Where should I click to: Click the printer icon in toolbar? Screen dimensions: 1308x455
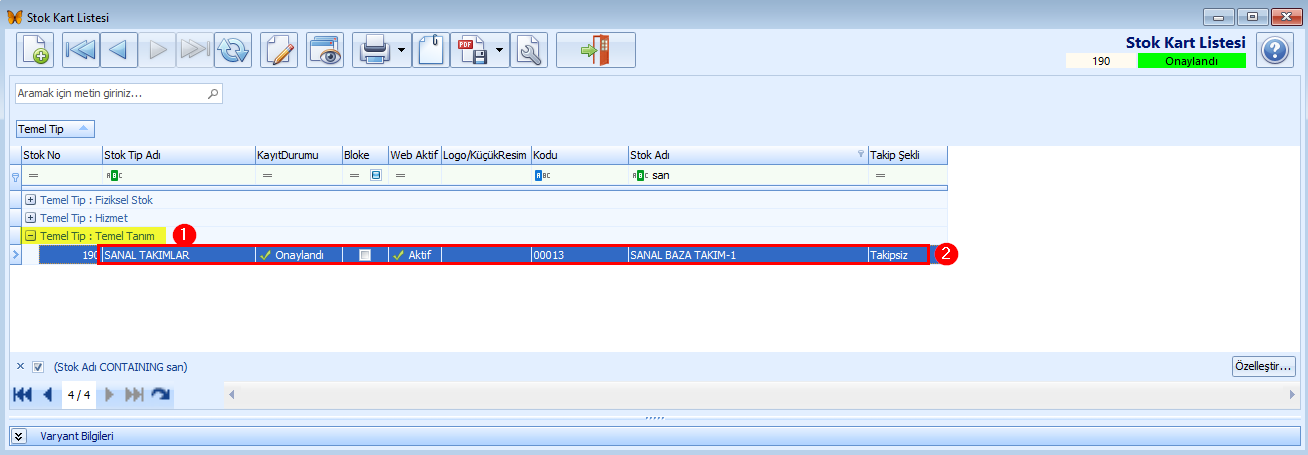pos(373,50)
